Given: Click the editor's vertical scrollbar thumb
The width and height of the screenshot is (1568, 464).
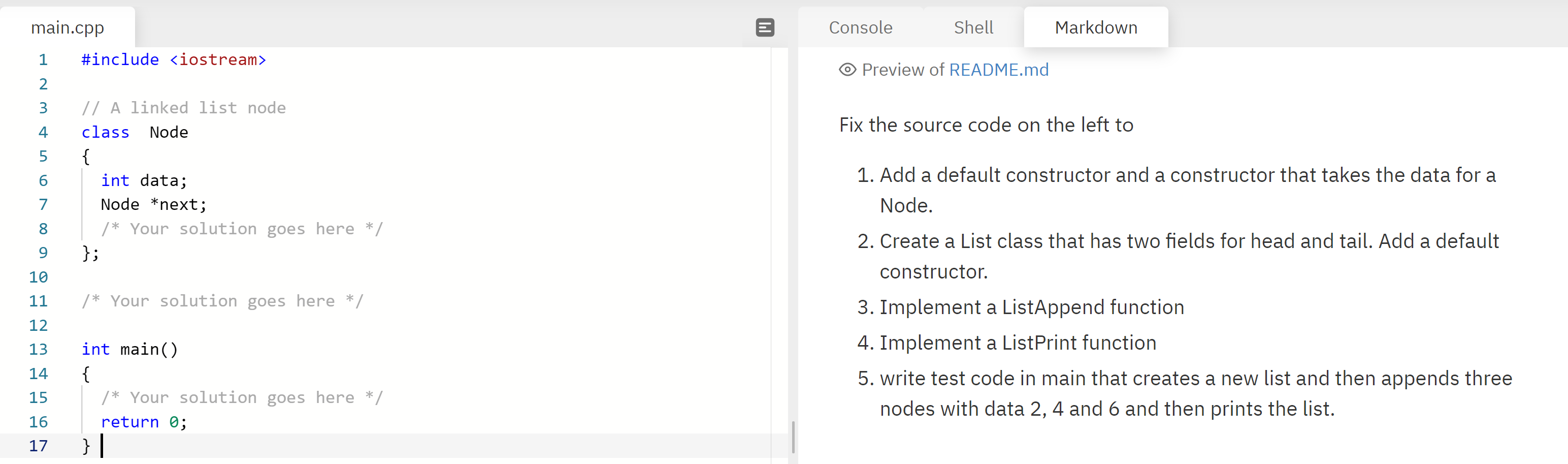Looking at the screenshot, I should (x=793, y=437).
